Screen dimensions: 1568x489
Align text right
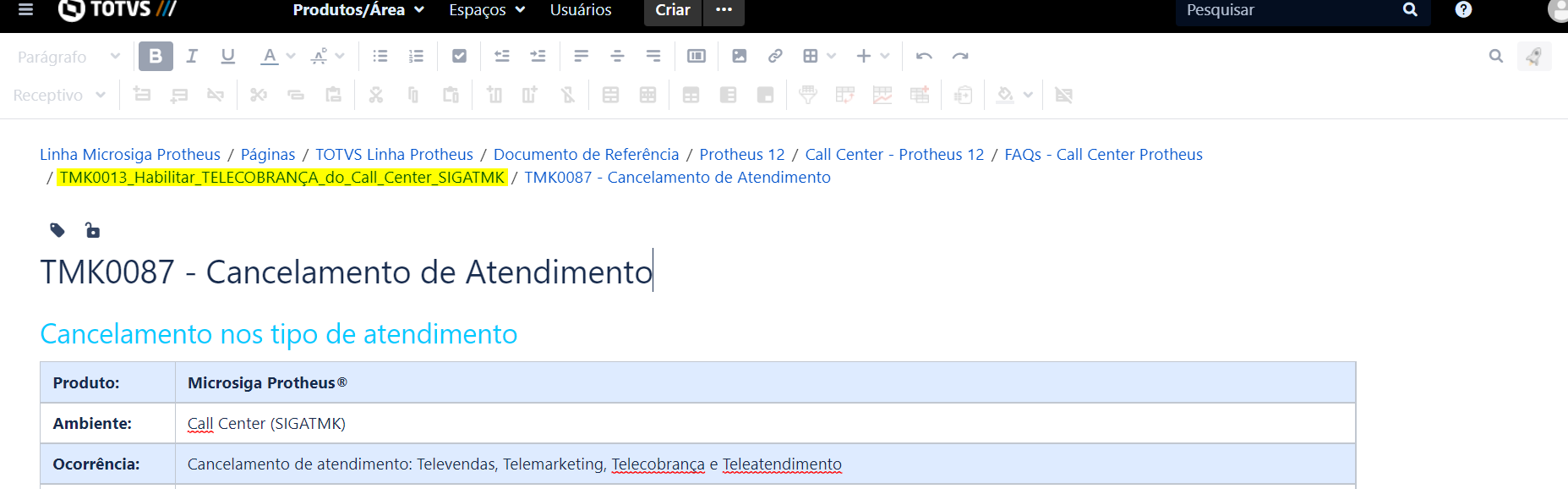point(653,56)
